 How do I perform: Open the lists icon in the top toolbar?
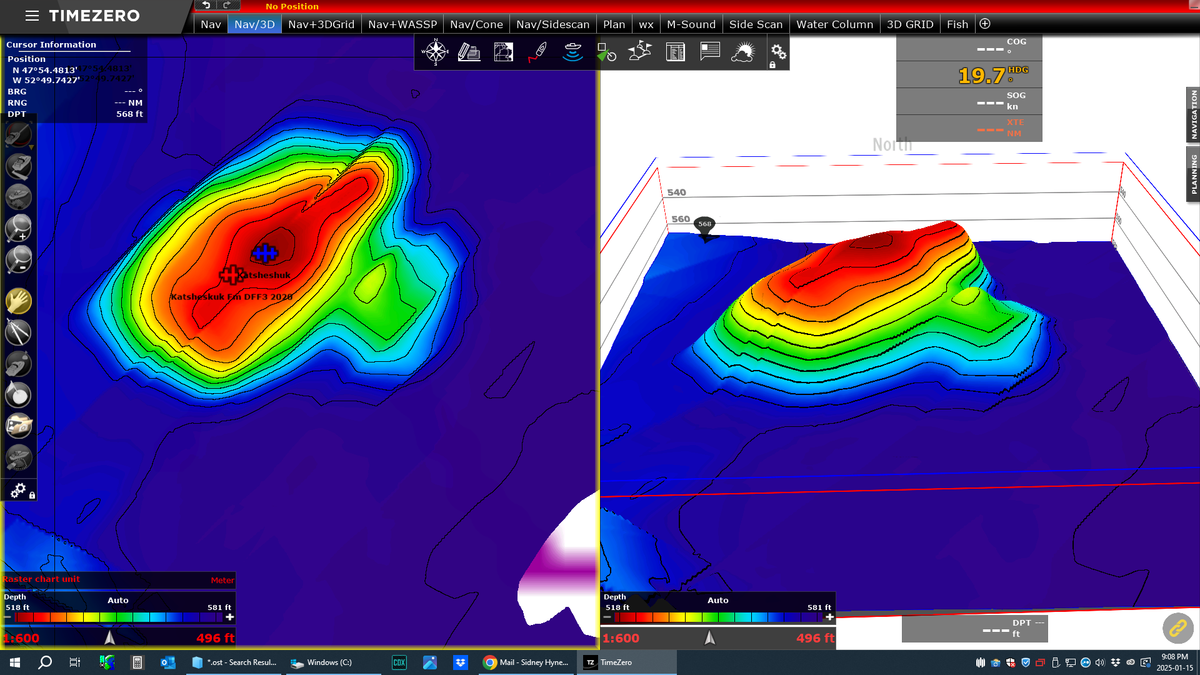pos(676,50)
